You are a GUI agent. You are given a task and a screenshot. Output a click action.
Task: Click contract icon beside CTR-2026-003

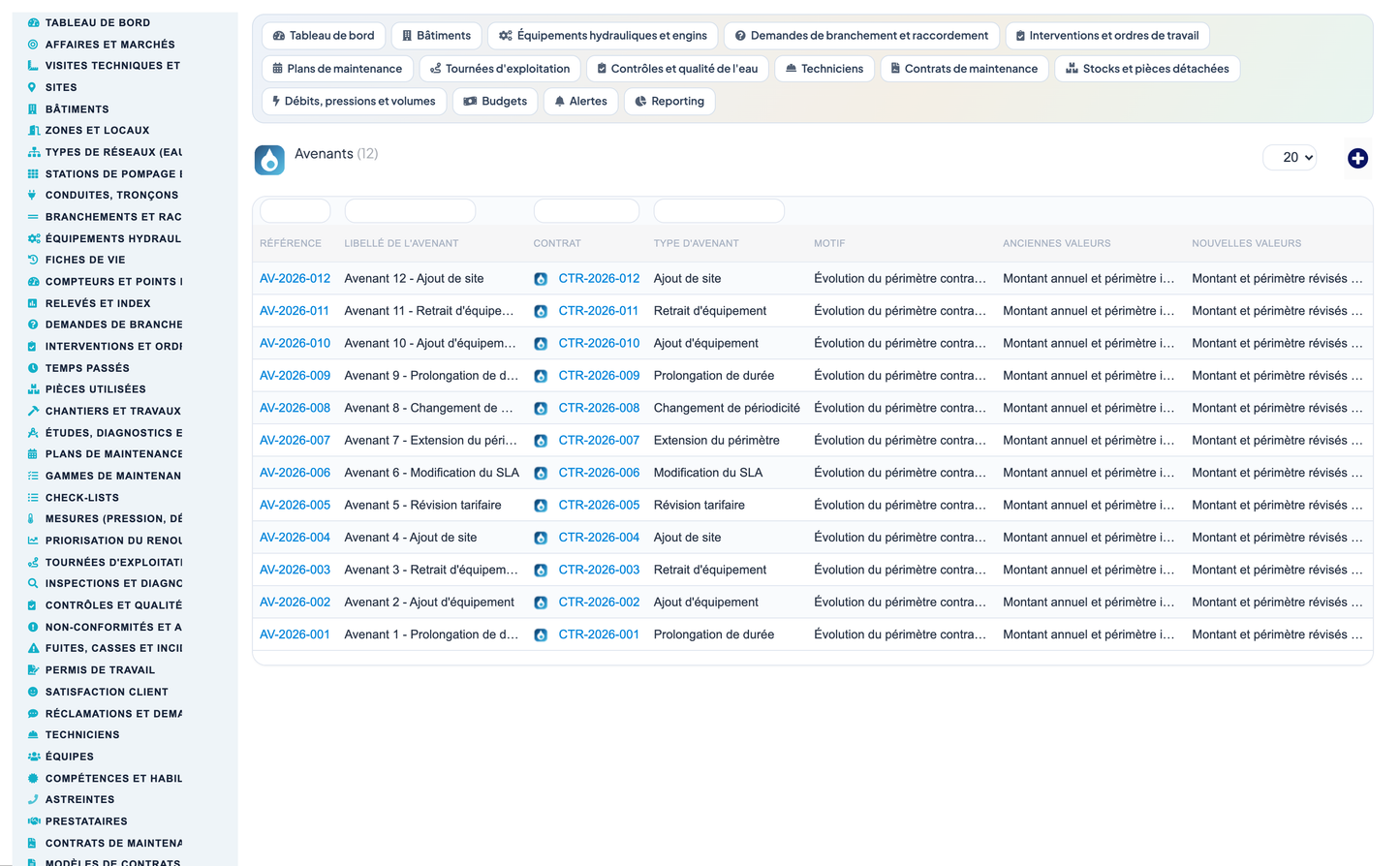[541, 571]
